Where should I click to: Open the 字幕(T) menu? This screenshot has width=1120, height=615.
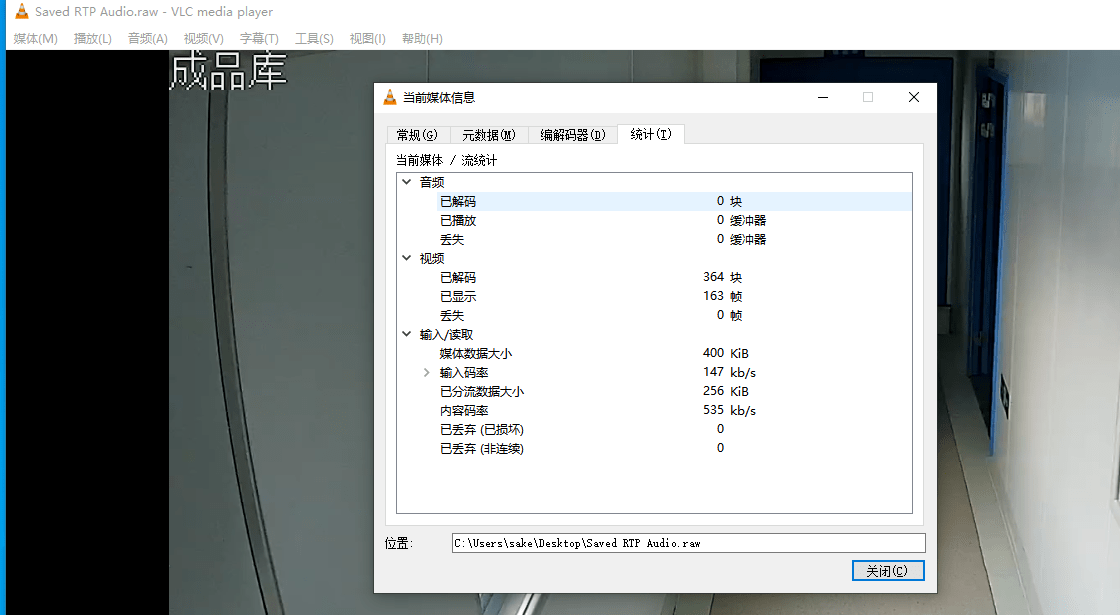pos(259,39)
